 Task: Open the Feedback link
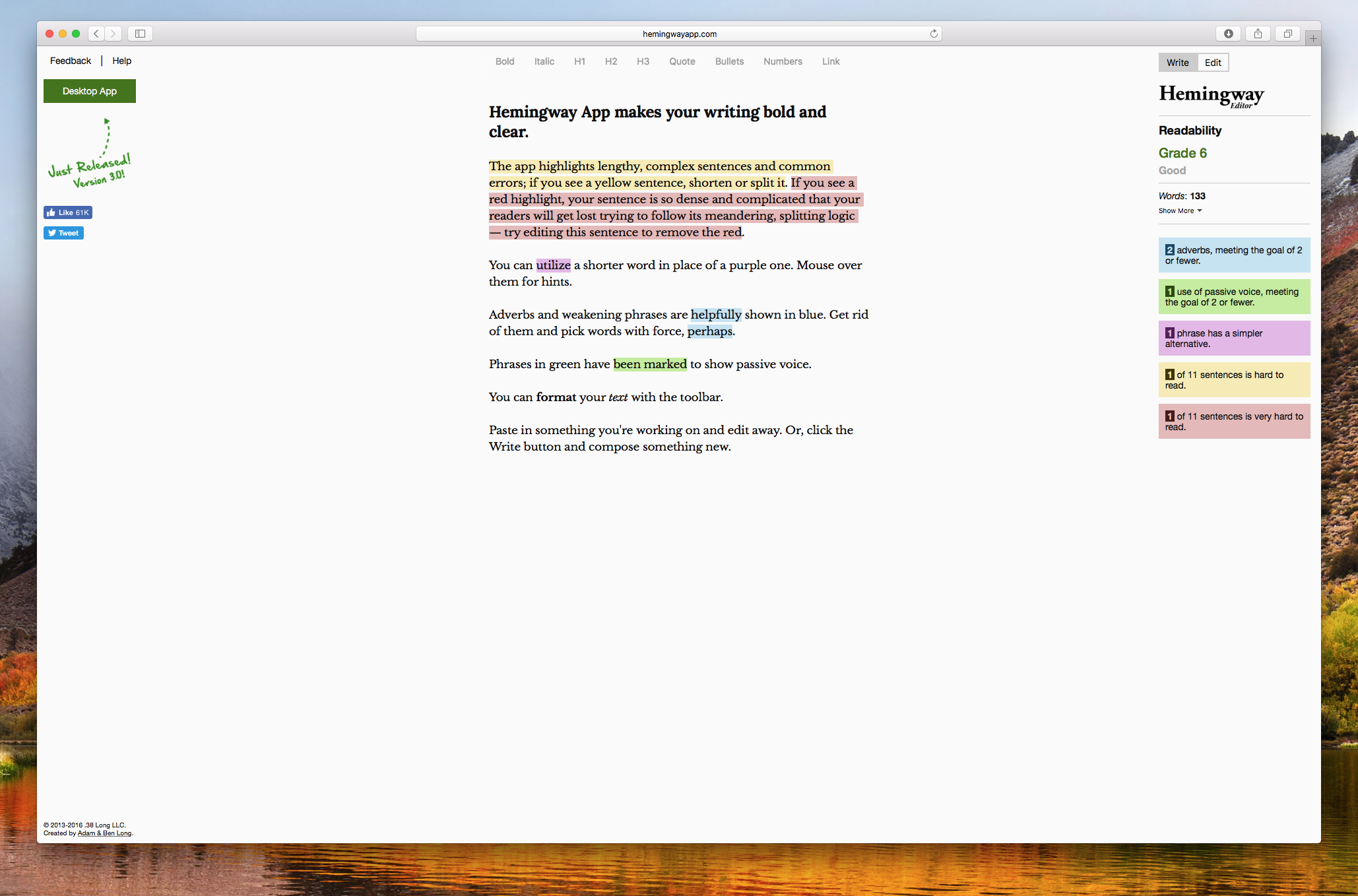71,61
